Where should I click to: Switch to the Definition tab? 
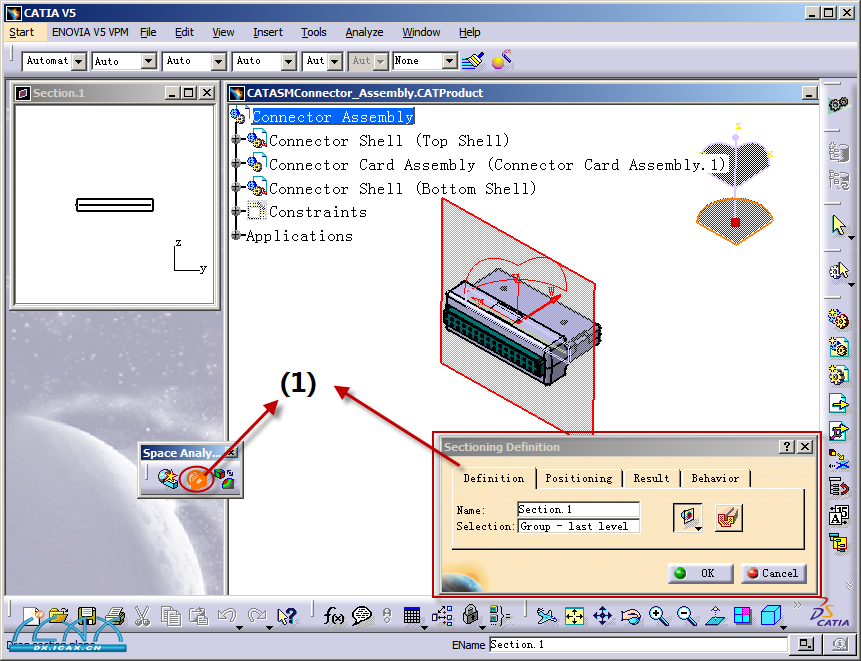tap(494, 478)
